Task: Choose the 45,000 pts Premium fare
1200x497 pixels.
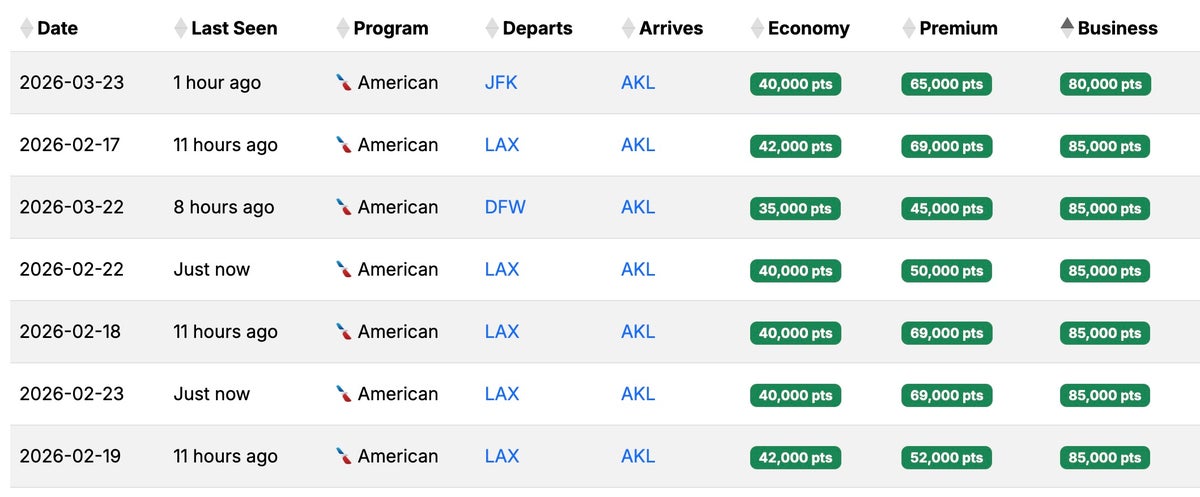Action: 946,208
